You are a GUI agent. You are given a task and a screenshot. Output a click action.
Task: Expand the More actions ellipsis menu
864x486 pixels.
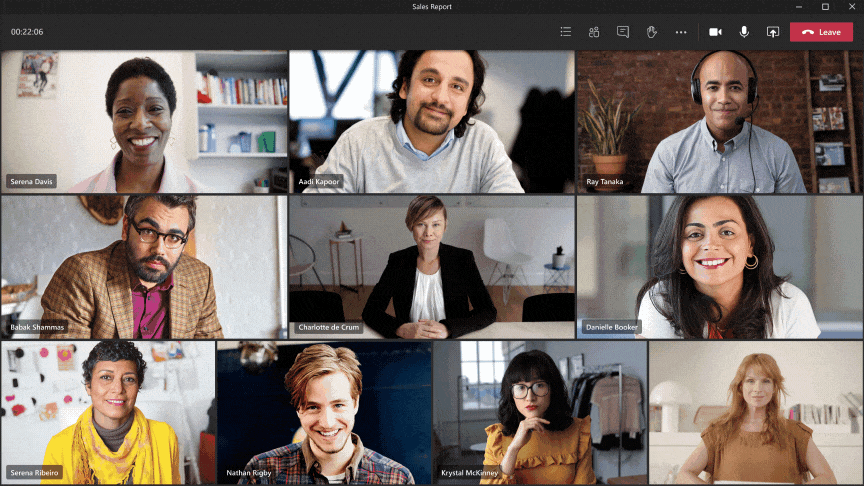click(681, 32)
